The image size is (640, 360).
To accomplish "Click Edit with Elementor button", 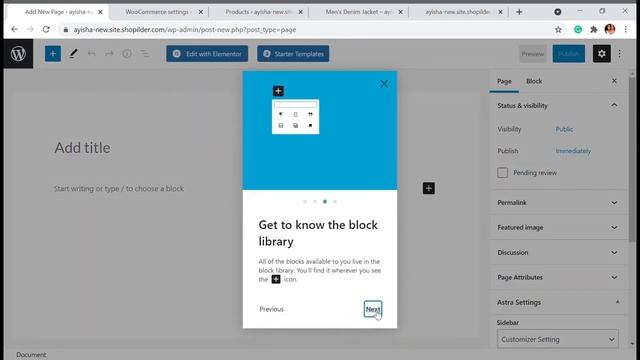I will click(207, 53).
